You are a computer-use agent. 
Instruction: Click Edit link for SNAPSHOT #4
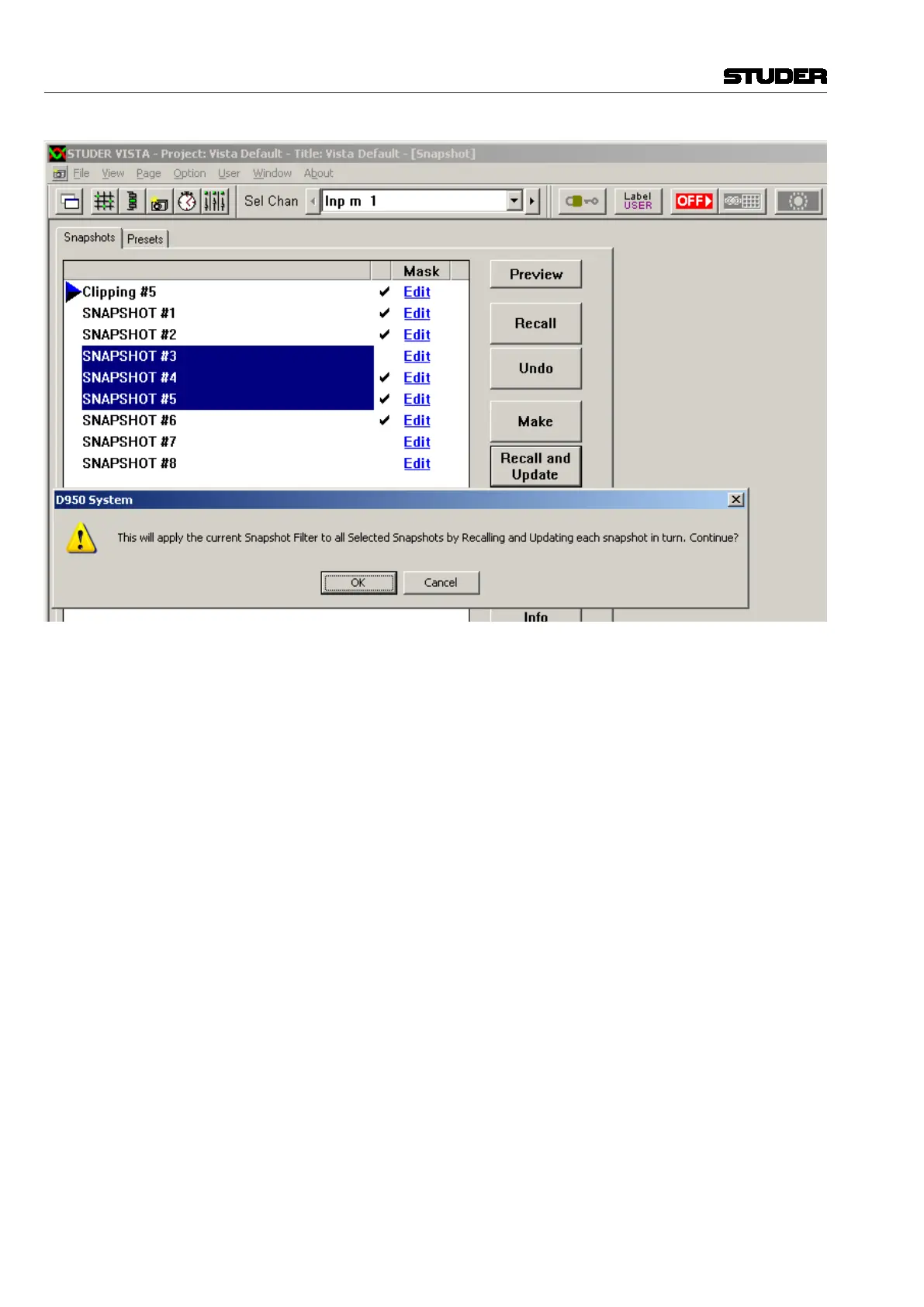pyautogui.click(x=417, y=377)
